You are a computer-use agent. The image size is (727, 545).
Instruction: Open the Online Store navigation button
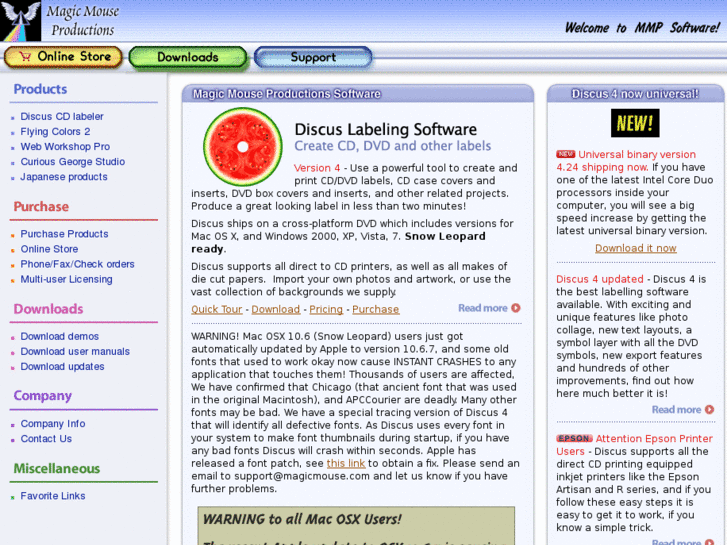[63, 57]
